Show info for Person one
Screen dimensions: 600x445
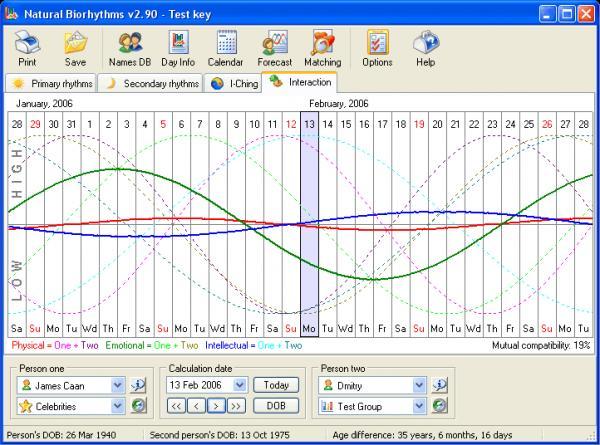click(x=138, y=385)
